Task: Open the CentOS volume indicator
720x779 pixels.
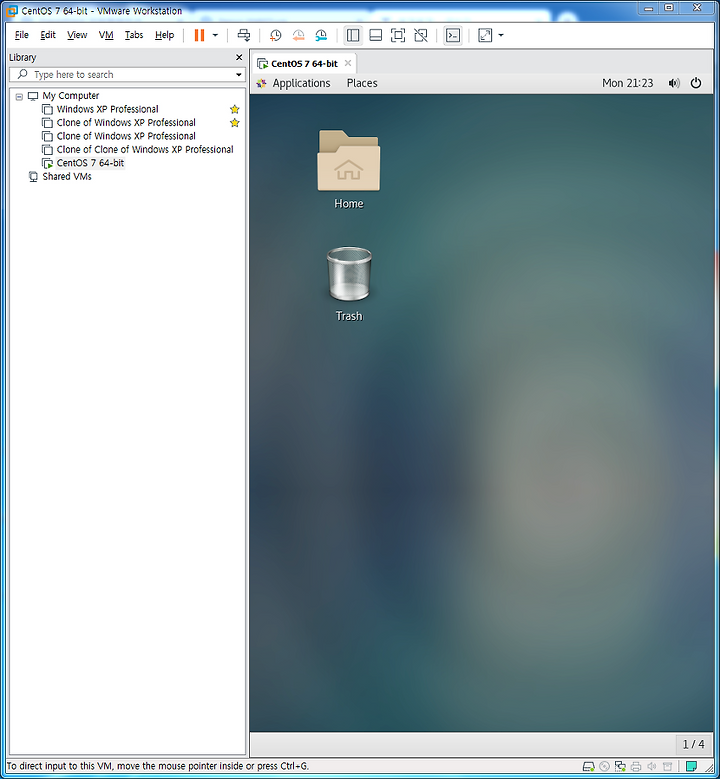Action: (674, 83)
